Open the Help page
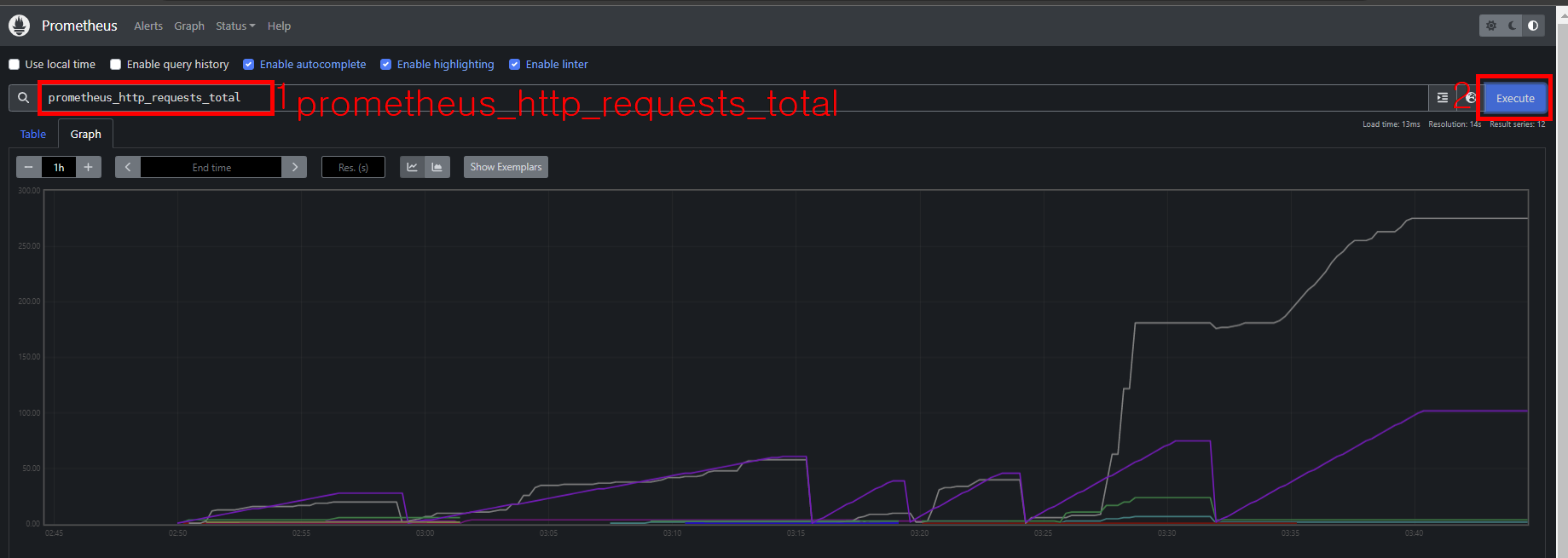 point(279,26)
